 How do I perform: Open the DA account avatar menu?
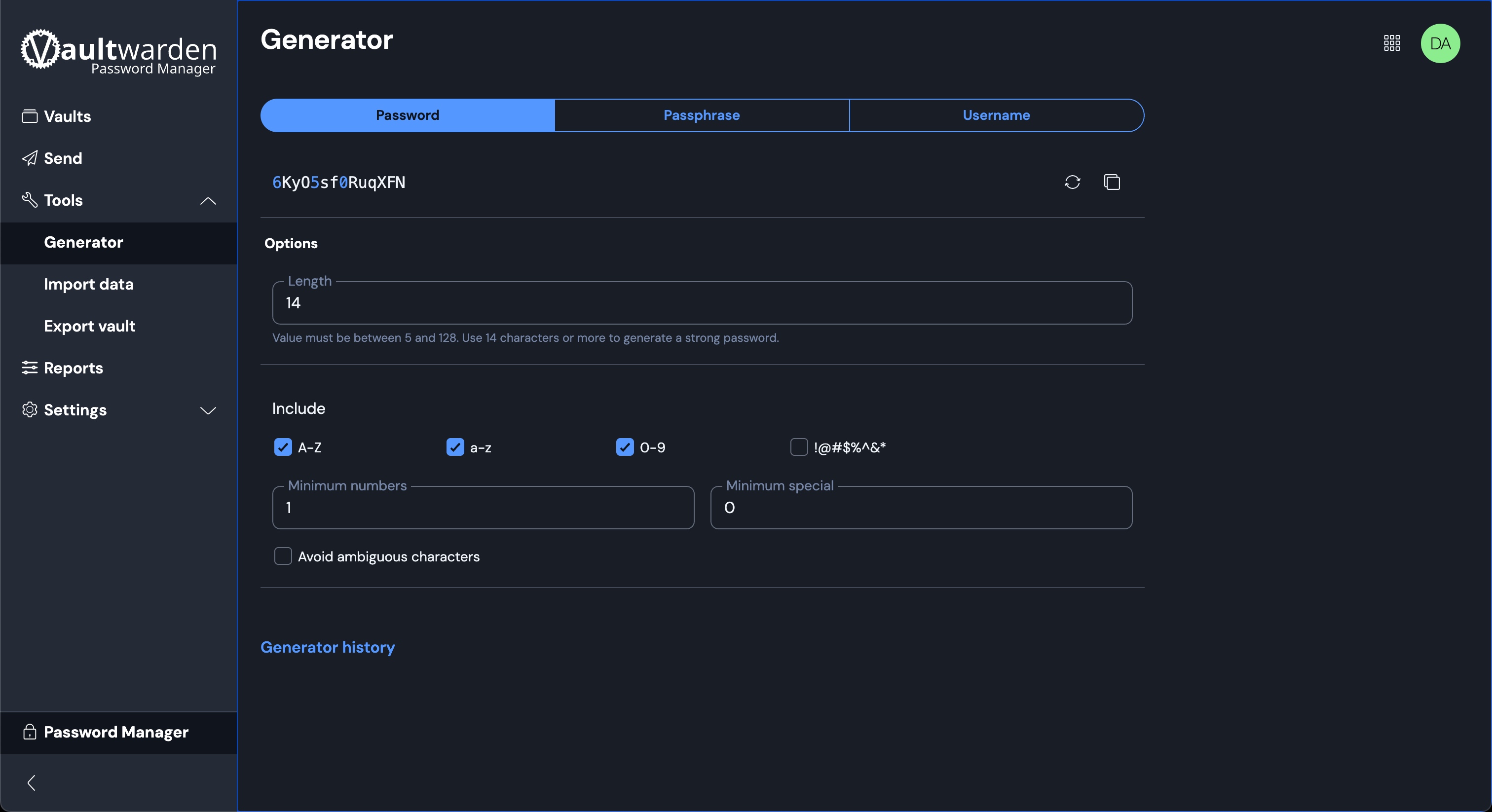(x=1440, y=43)
